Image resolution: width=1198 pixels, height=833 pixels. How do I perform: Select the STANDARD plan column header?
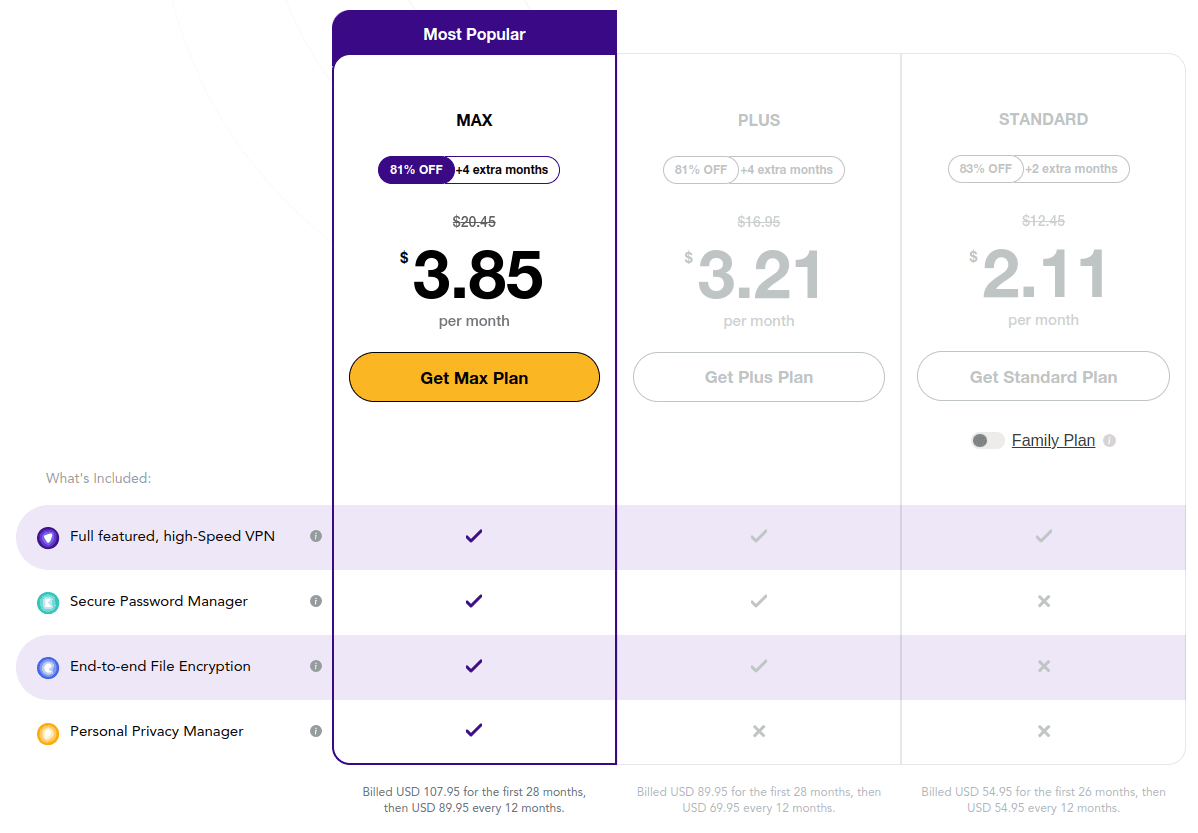point(1043,119)
